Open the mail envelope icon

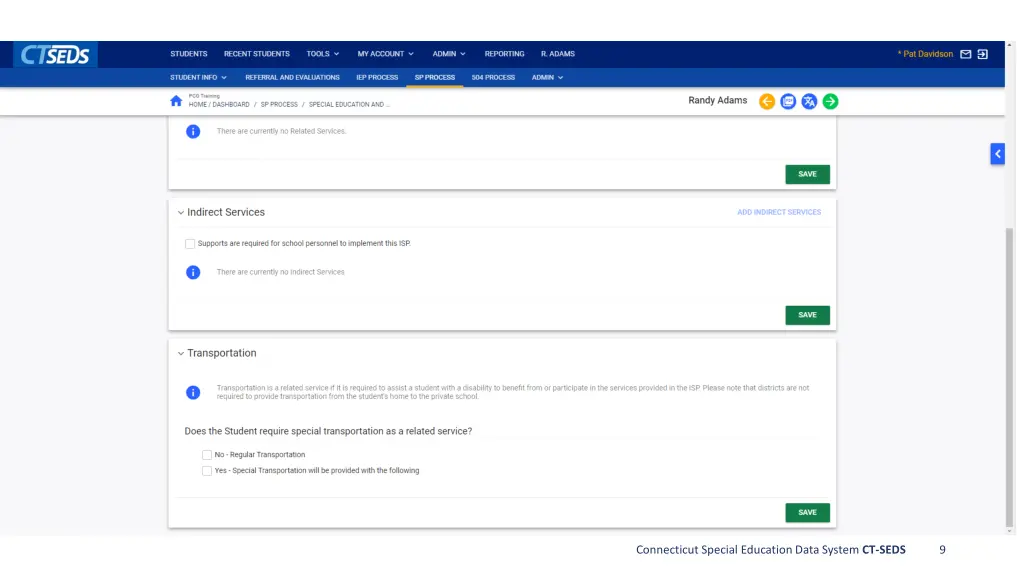(966, 54)
